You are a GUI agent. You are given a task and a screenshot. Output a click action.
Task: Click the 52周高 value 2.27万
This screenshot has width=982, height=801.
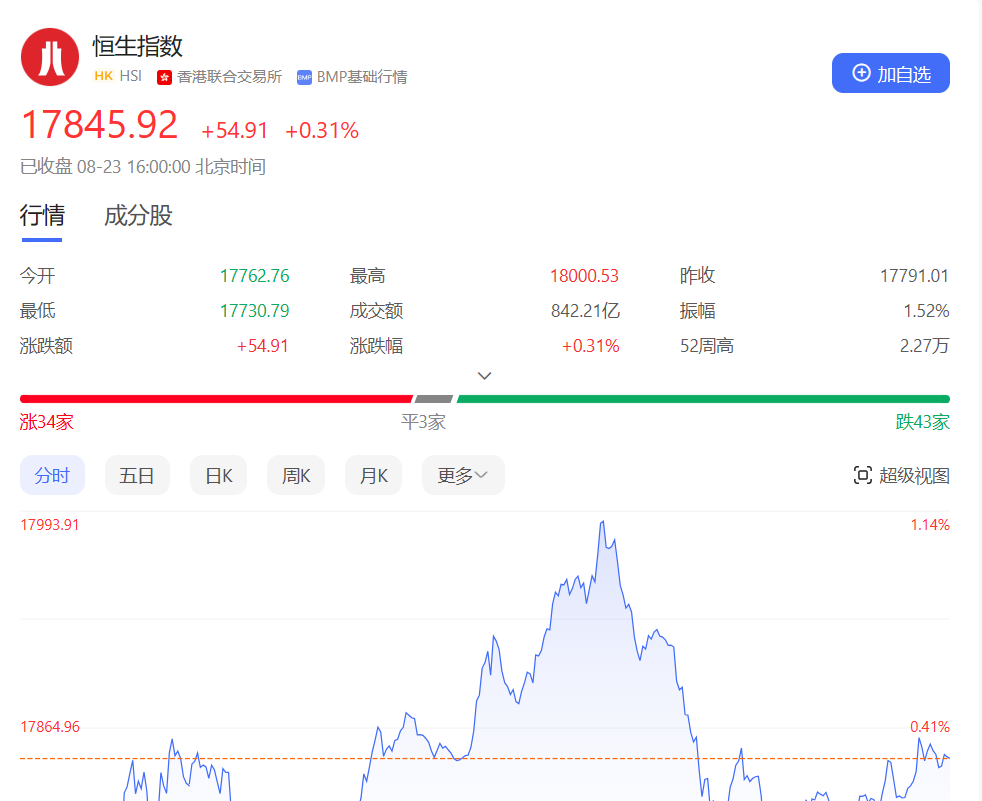924,346
